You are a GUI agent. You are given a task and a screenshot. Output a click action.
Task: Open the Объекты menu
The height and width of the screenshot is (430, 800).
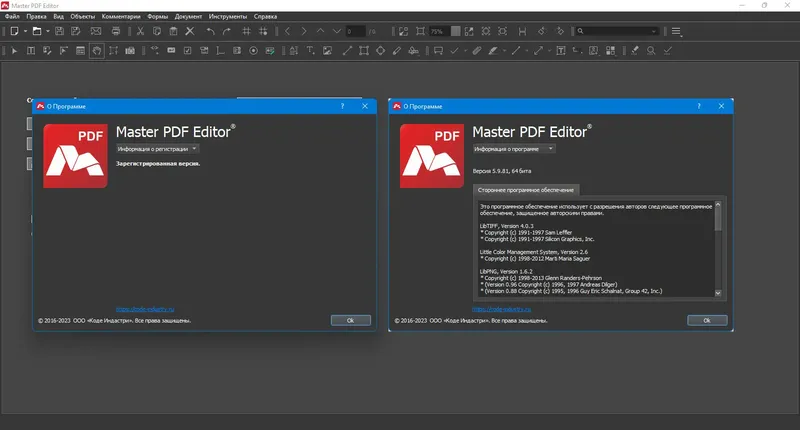click(x=83, y=16)
